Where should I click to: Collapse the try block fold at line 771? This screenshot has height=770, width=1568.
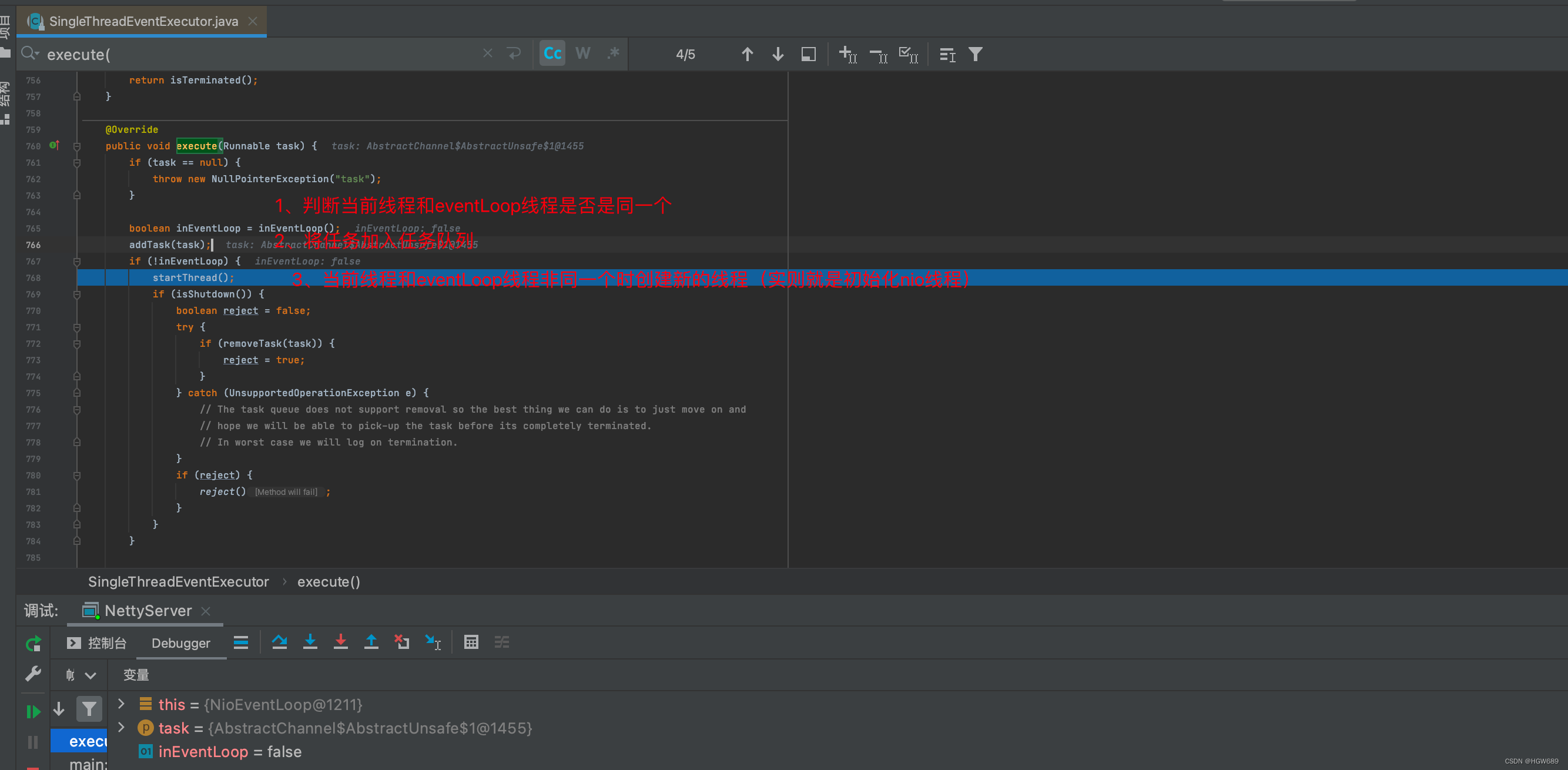(x=76, y=327)
